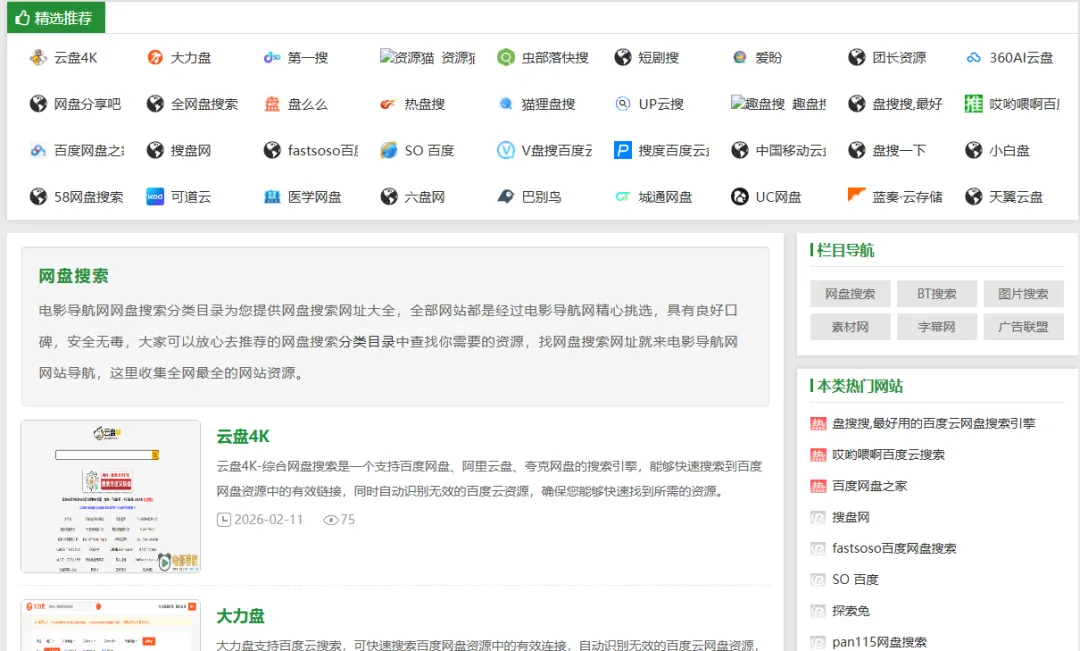This screenshot has width=1080, height=651.
Task: Click the 团长资源 globe icon
Action: pos(856,58)
